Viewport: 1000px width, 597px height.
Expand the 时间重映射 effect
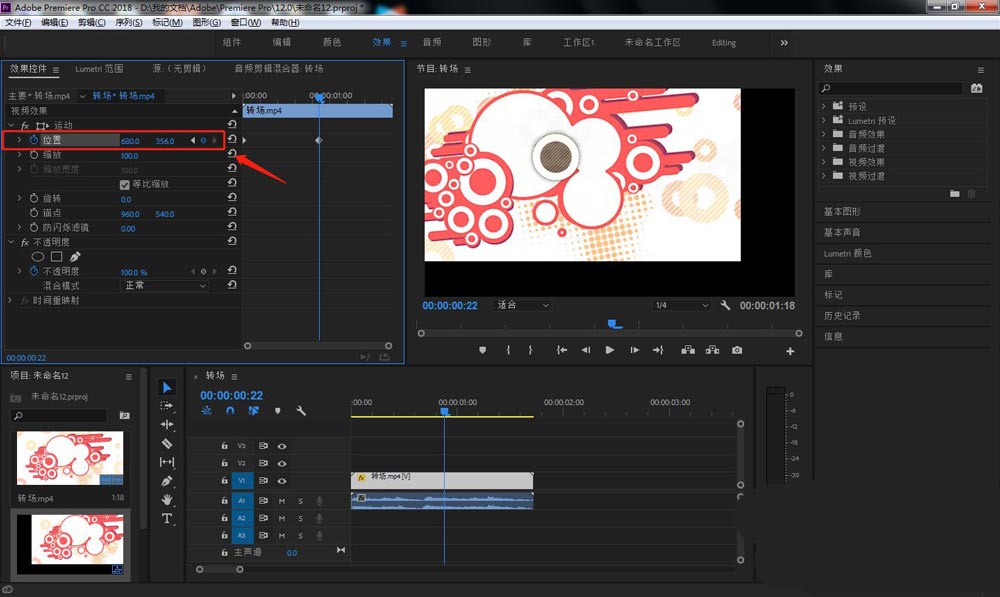10,300
